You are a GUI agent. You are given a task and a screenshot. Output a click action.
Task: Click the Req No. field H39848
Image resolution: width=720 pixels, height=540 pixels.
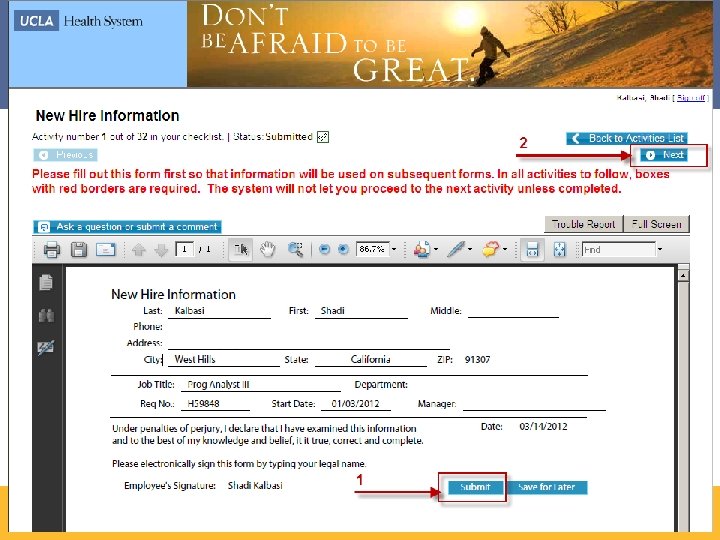coord(215,404)
